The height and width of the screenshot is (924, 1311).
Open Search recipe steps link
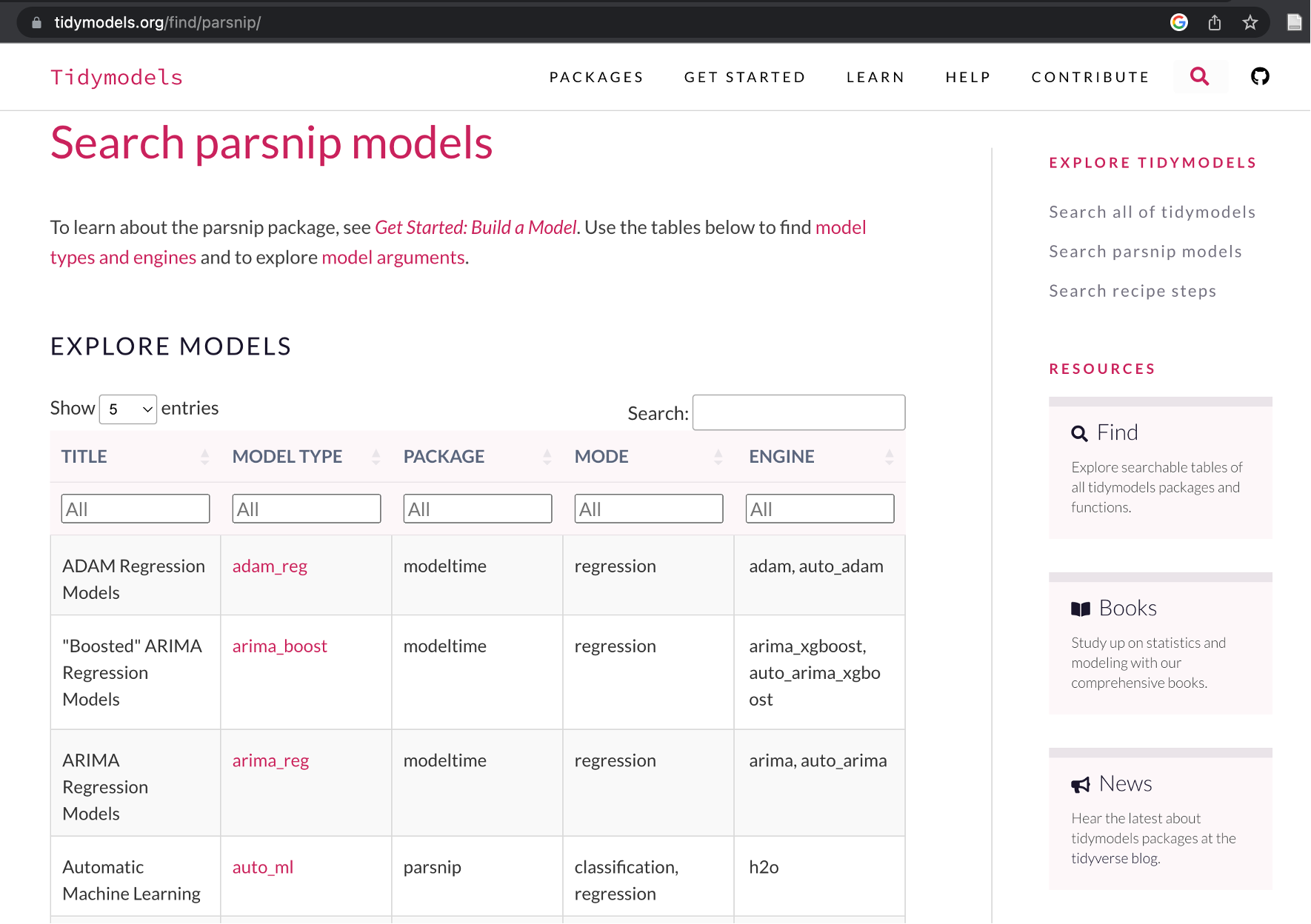point(1133,291)
